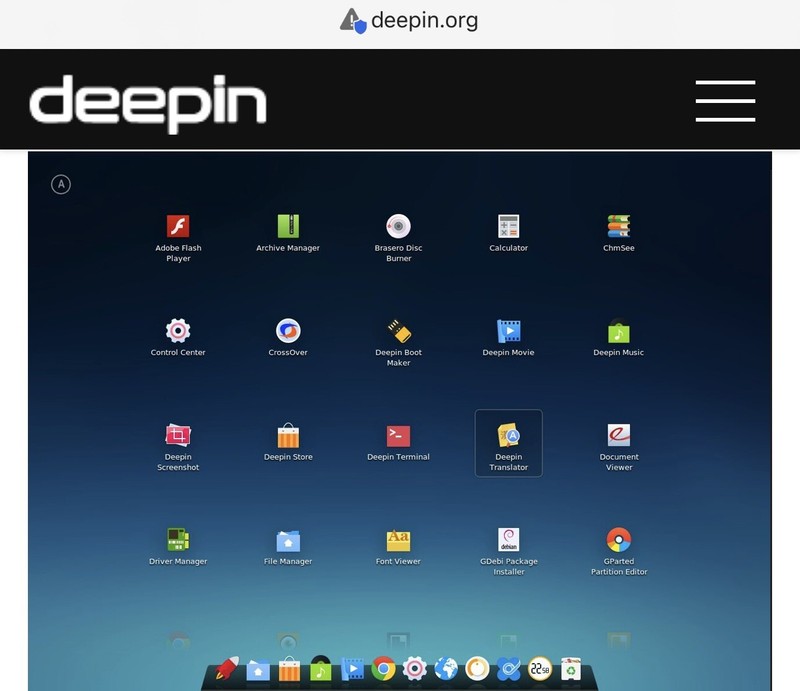Click the shopping bag store icon in dock
Image resolution: width=800 pixels, height=691 pixels.
[x=289, y=669]
